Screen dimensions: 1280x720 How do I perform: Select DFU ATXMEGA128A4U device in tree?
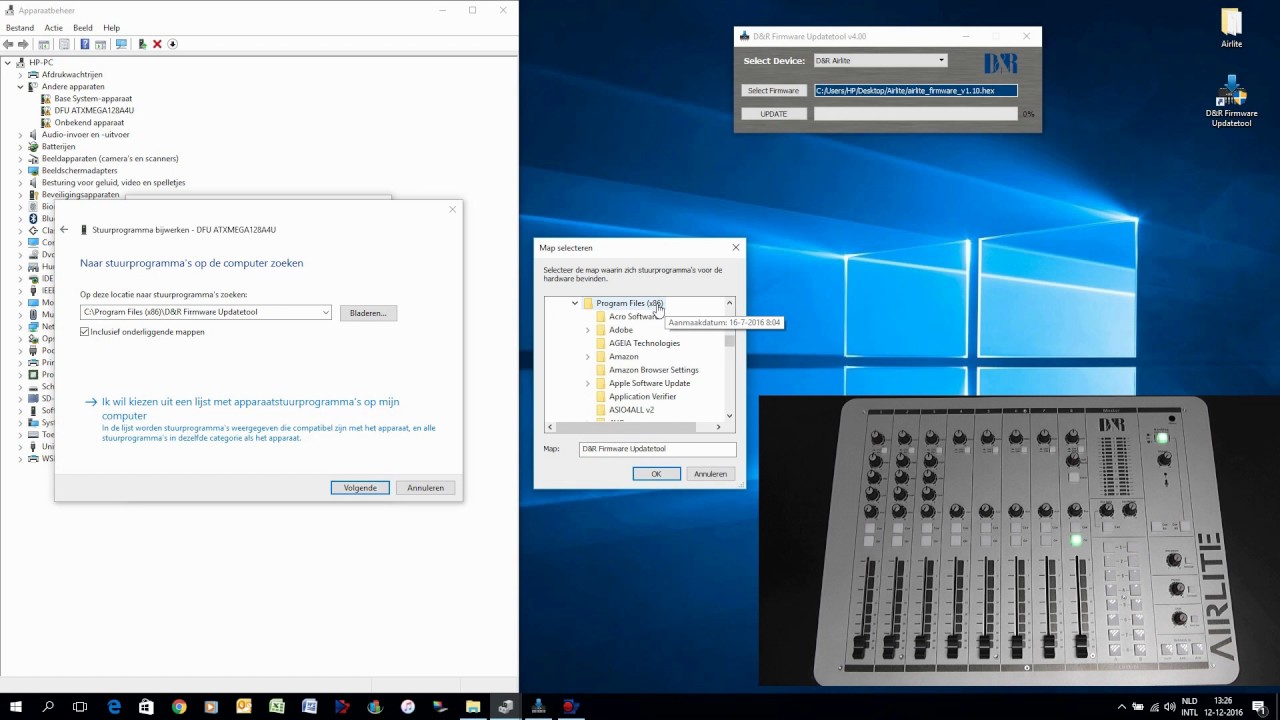pyautogui.click(x=94, y=111)
